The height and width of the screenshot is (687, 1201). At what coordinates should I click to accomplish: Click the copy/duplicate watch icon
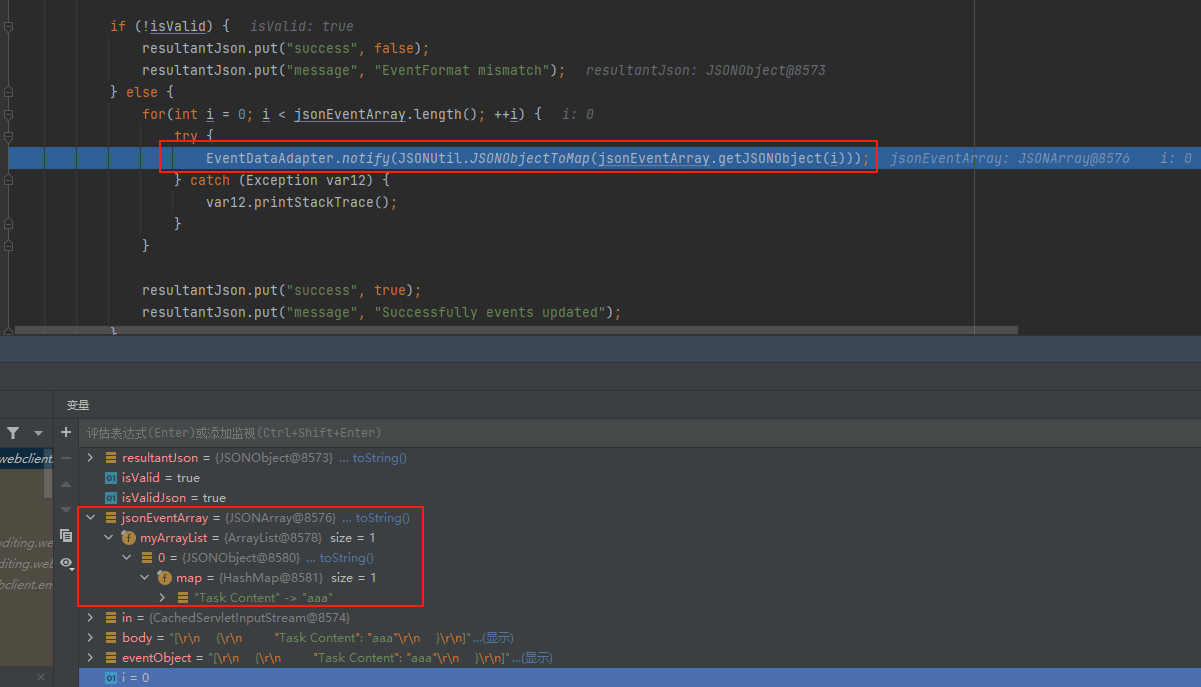(66, 536)
